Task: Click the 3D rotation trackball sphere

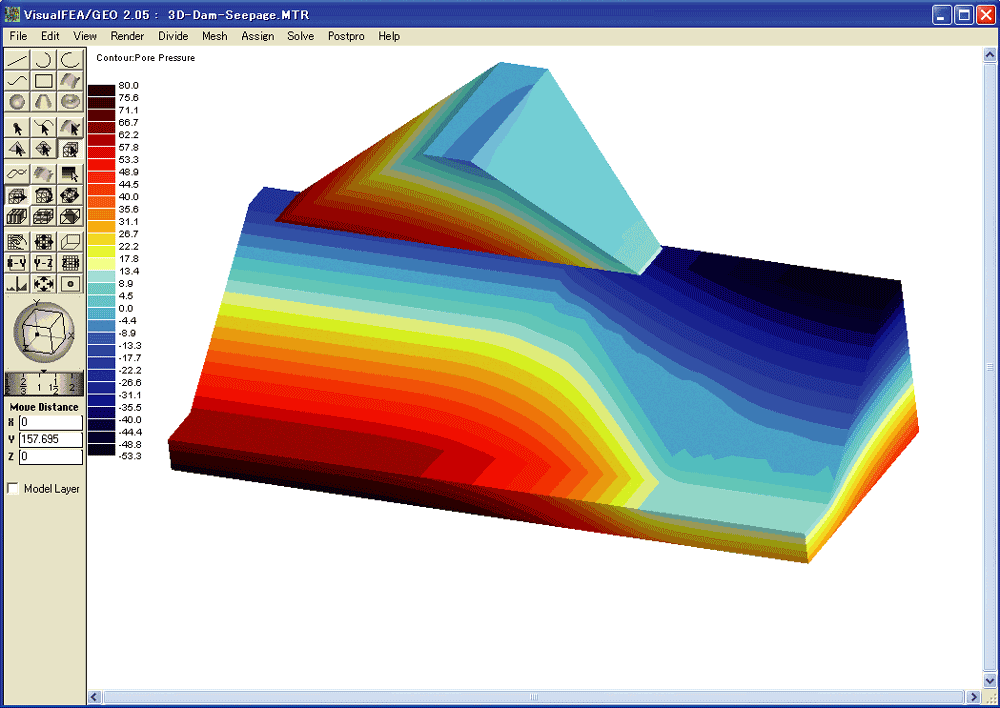Action: click(44, 332)
